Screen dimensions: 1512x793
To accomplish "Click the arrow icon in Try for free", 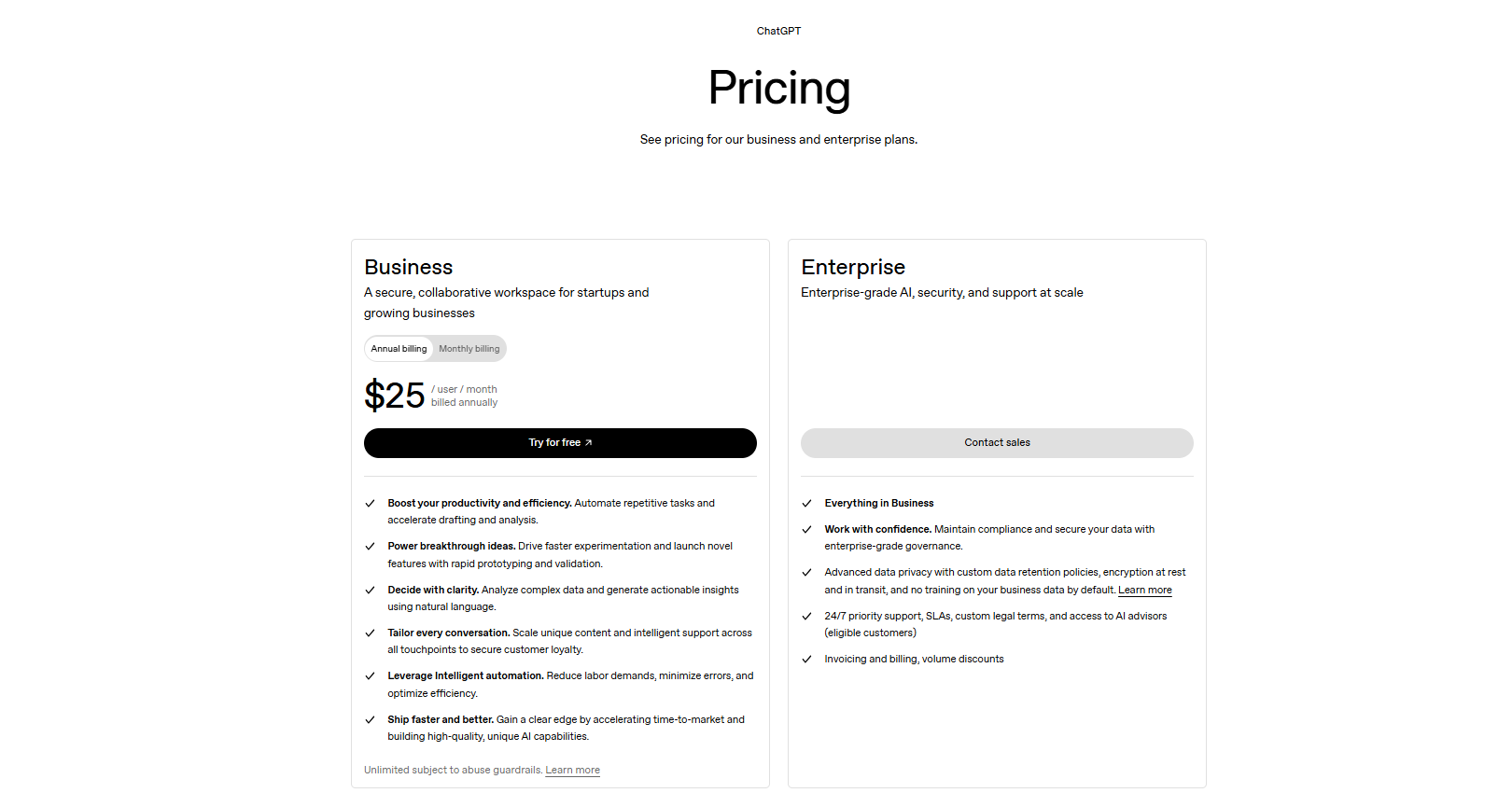I will (x=589, y=443).
